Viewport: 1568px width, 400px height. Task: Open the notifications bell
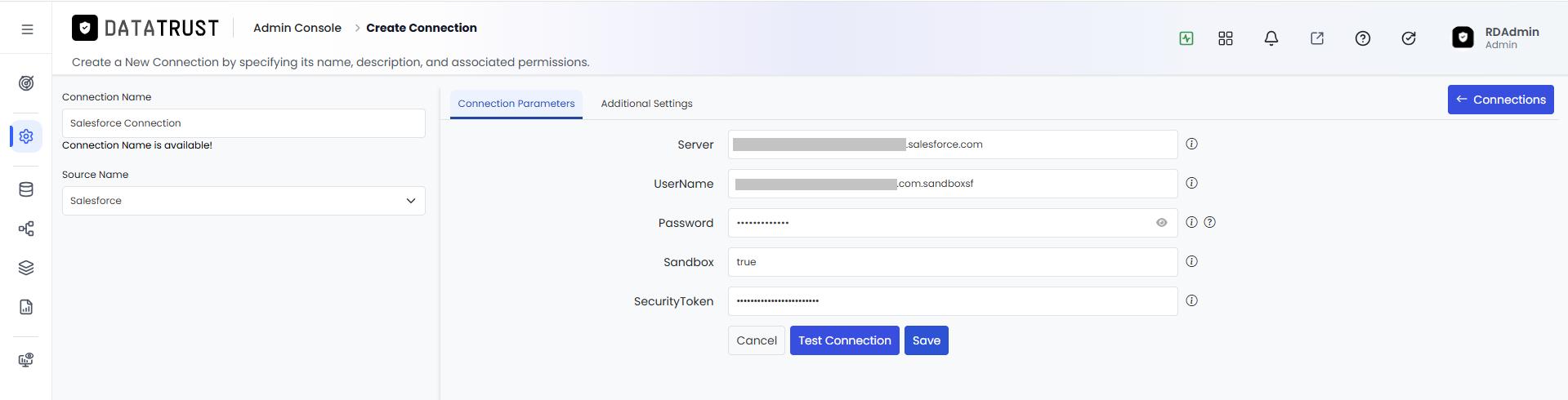[1271, 38]
